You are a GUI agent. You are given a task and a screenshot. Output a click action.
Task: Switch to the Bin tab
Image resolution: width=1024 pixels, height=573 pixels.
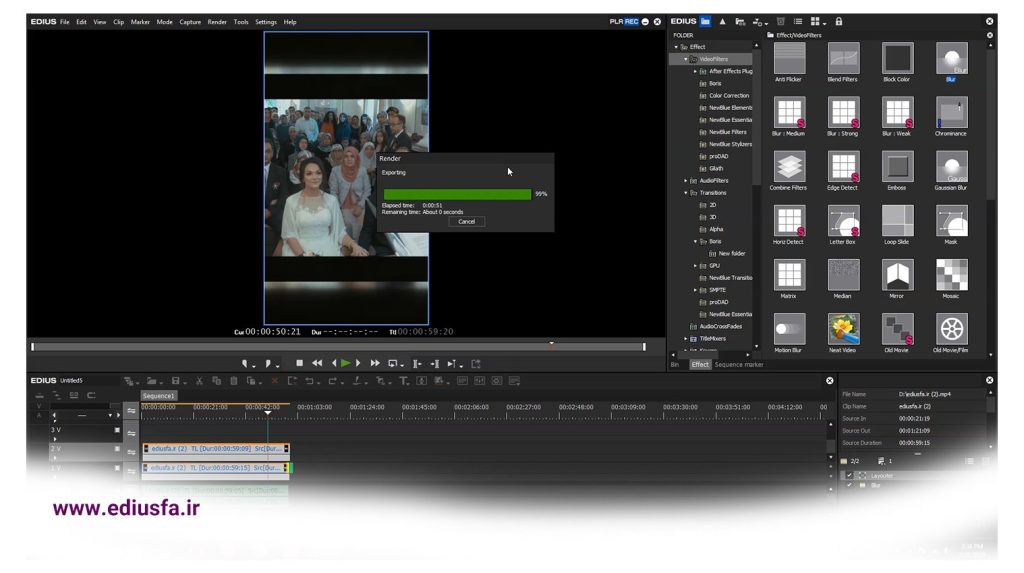675,365
